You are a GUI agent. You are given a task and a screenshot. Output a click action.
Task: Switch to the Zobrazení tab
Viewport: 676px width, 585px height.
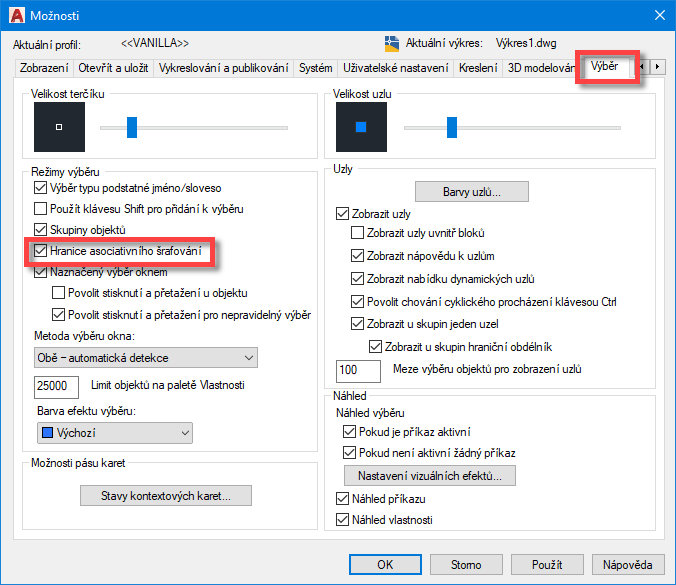click(44, 68)
